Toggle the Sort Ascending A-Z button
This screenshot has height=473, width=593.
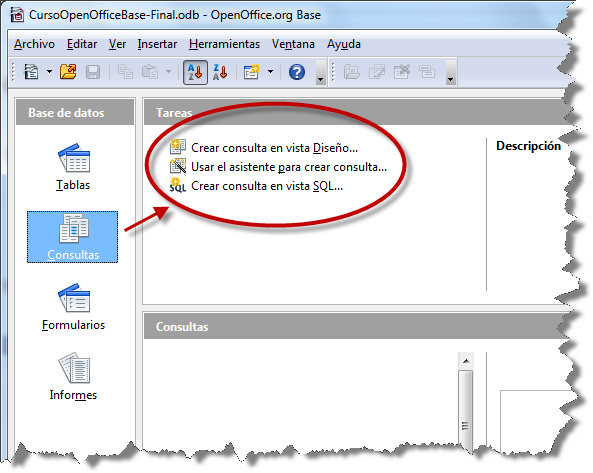(x=195, y=72)
